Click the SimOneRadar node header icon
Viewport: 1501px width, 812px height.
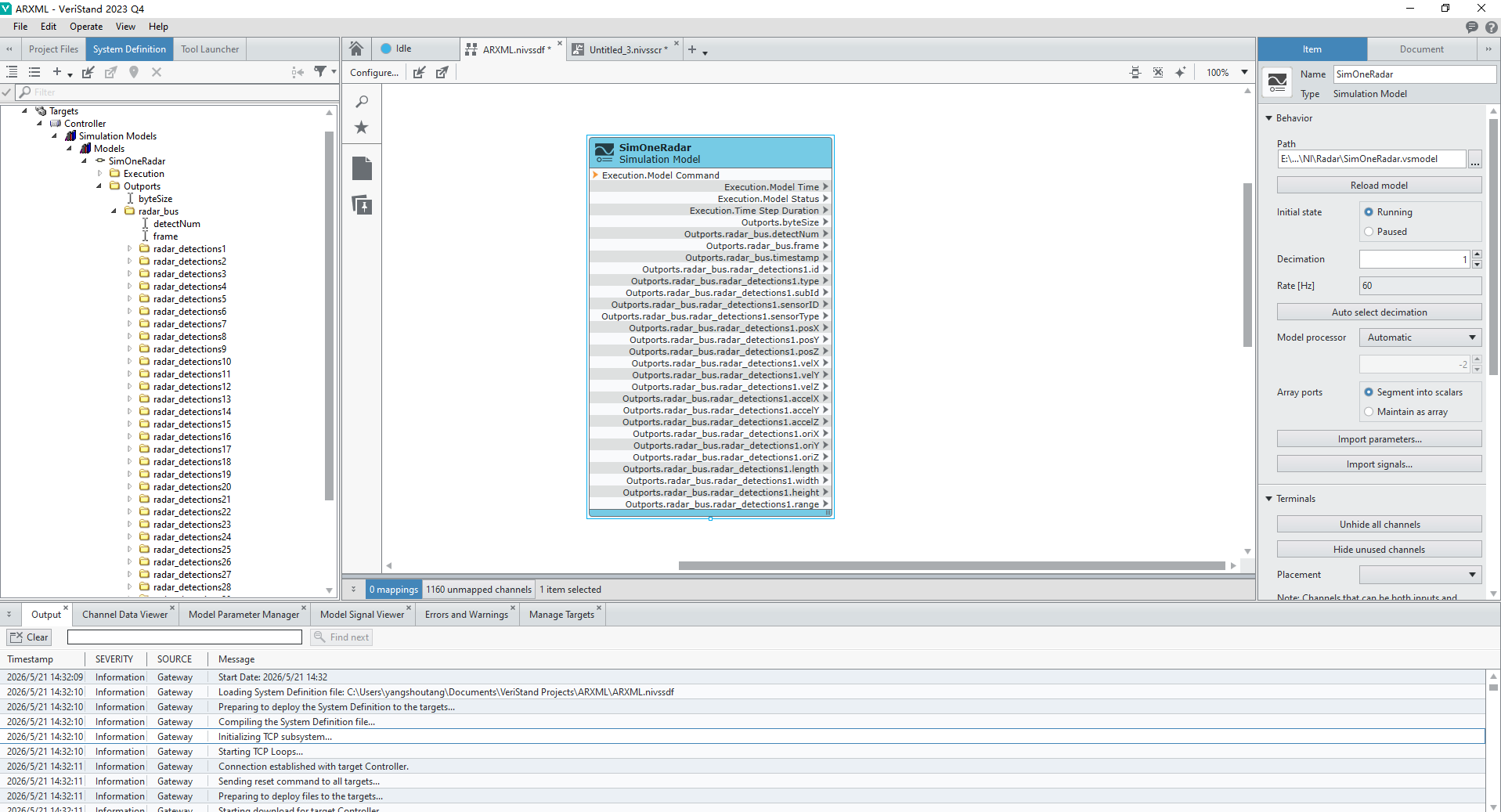click(x=604, y=152)
